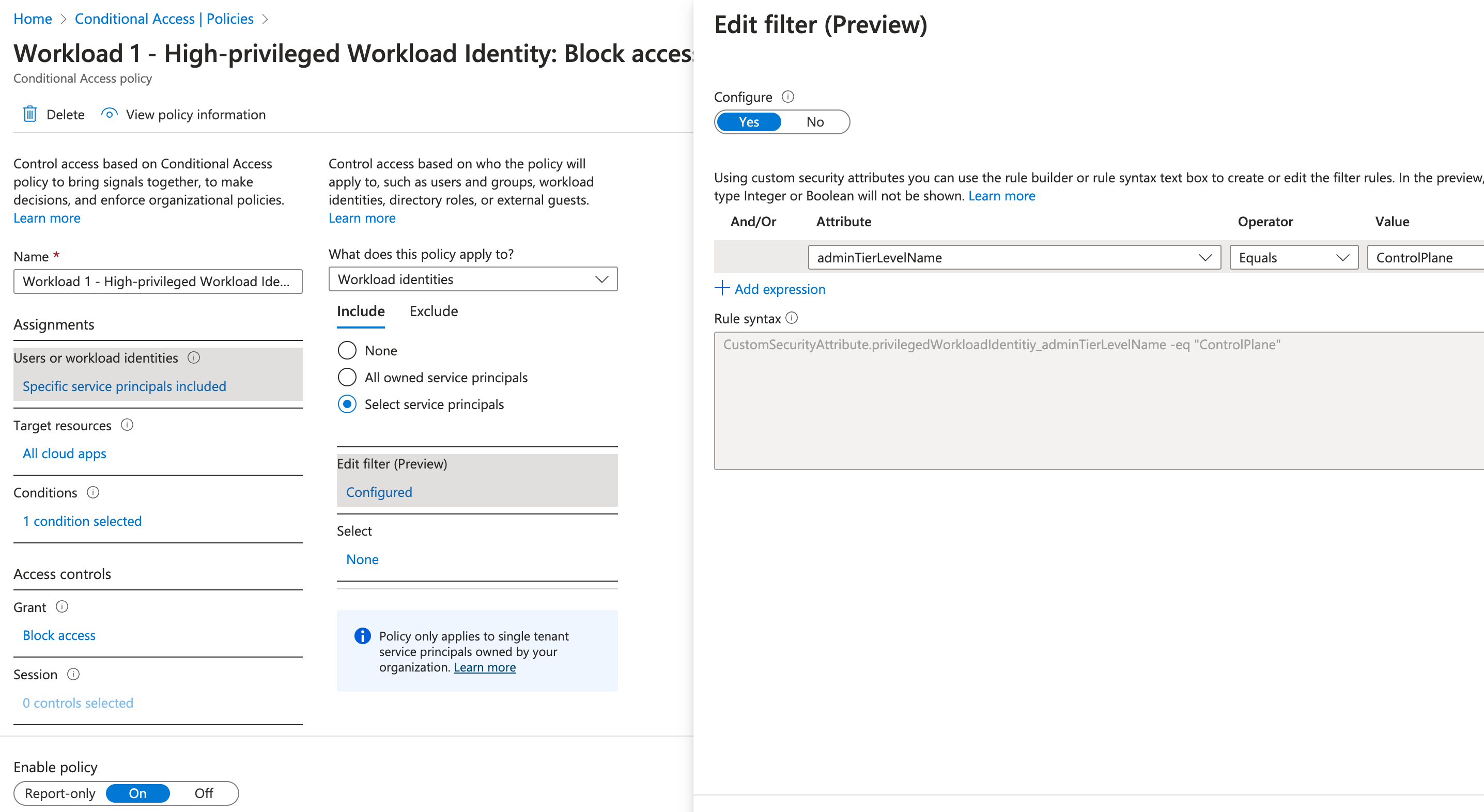This screenshot has width=1484, height=812.
Task: Open 0 controls selected session link
Action: [x=78, y=702]
